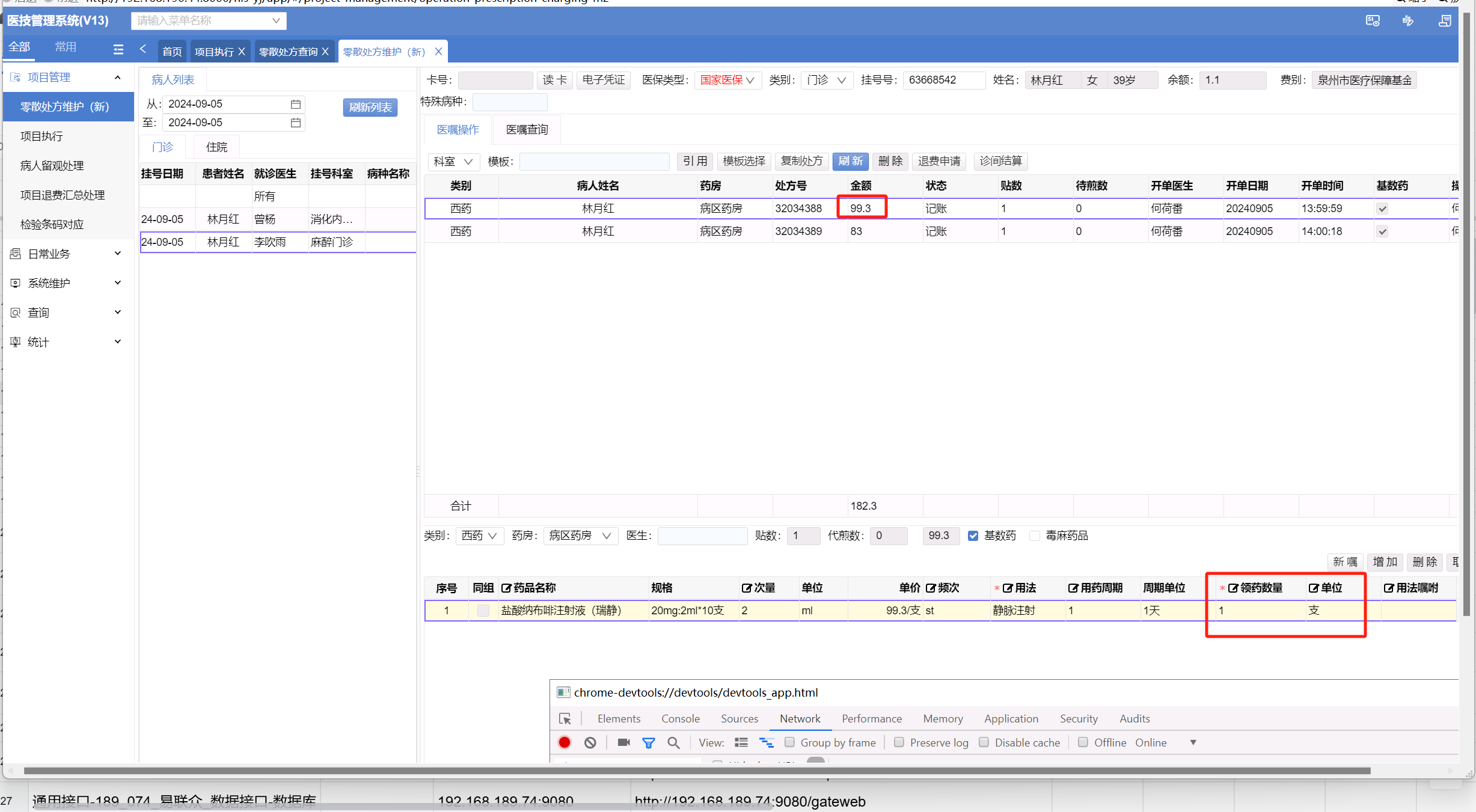Toggle the 基数药 checkbox

pos(973,536)
